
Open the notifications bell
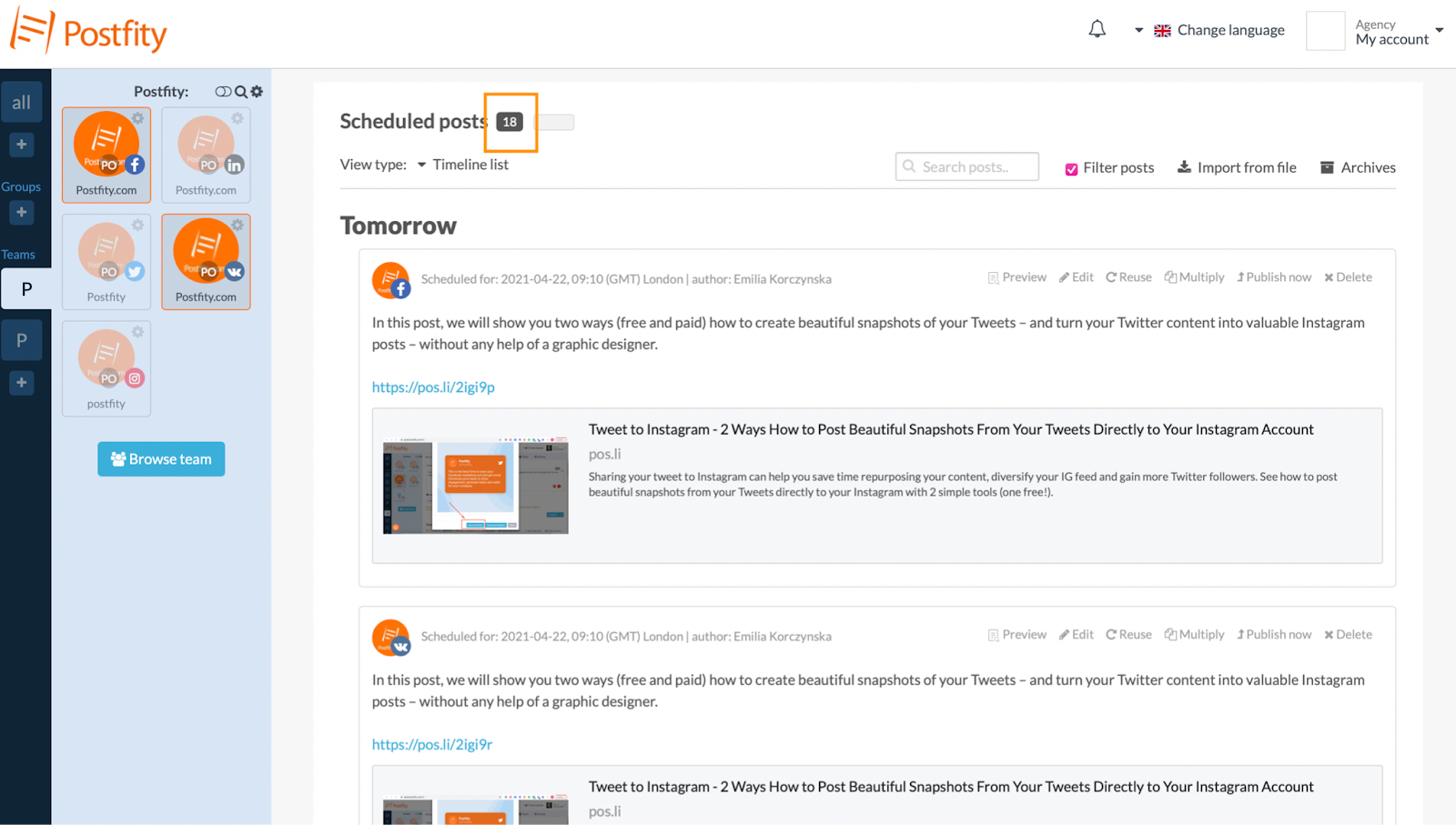coord(1097,30)
